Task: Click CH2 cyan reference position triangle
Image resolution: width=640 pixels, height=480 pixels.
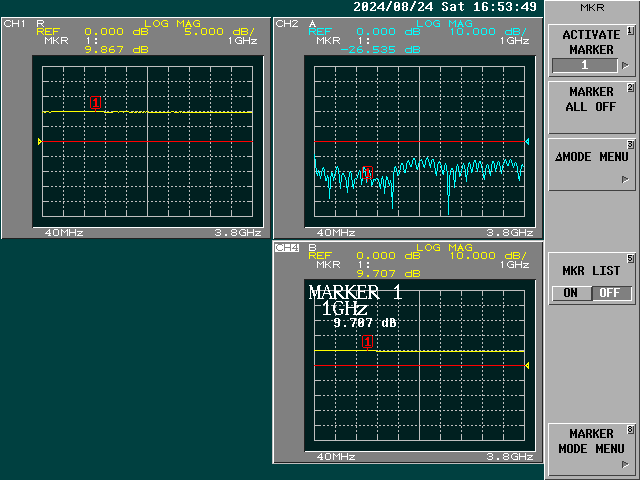Action: [x=527, y=142]
